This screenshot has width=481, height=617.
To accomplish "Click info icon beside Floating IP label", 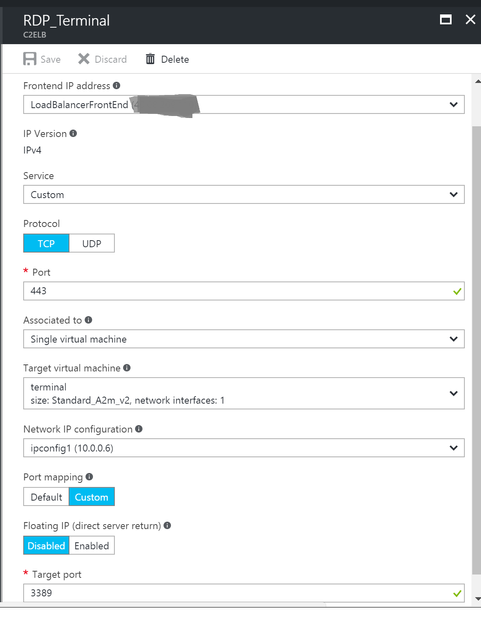I will point(167,526).
